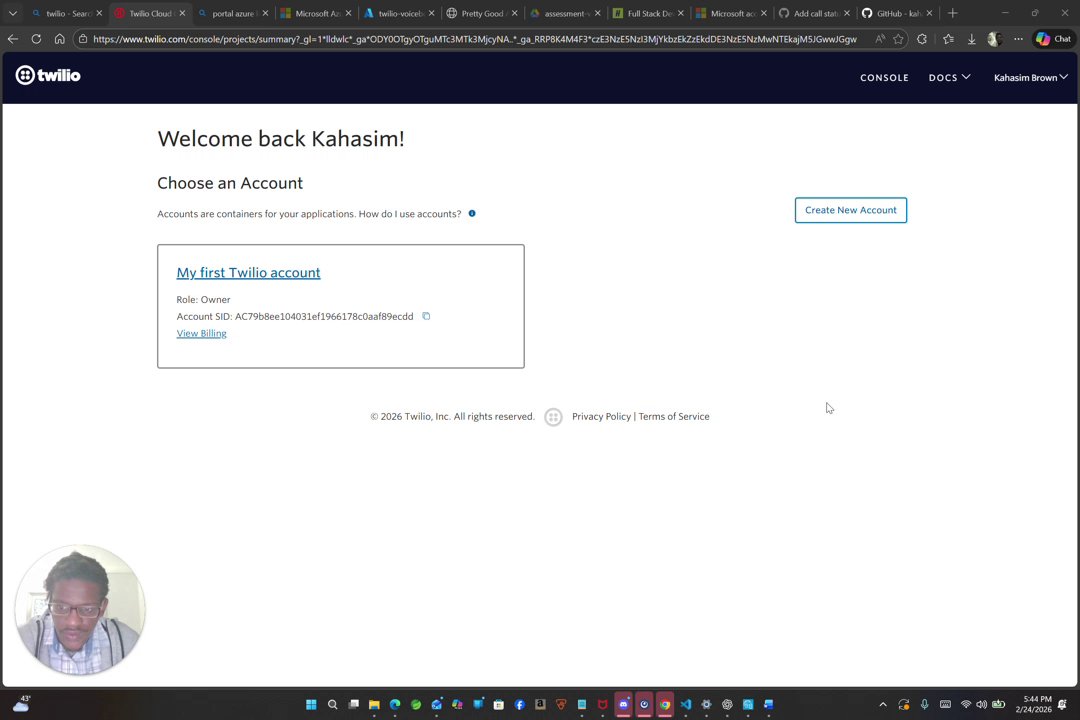Toggle read aloud icon in address bar
This screenshot has height=720, width=1080.
pyautogui.click(x=880, y=39)
